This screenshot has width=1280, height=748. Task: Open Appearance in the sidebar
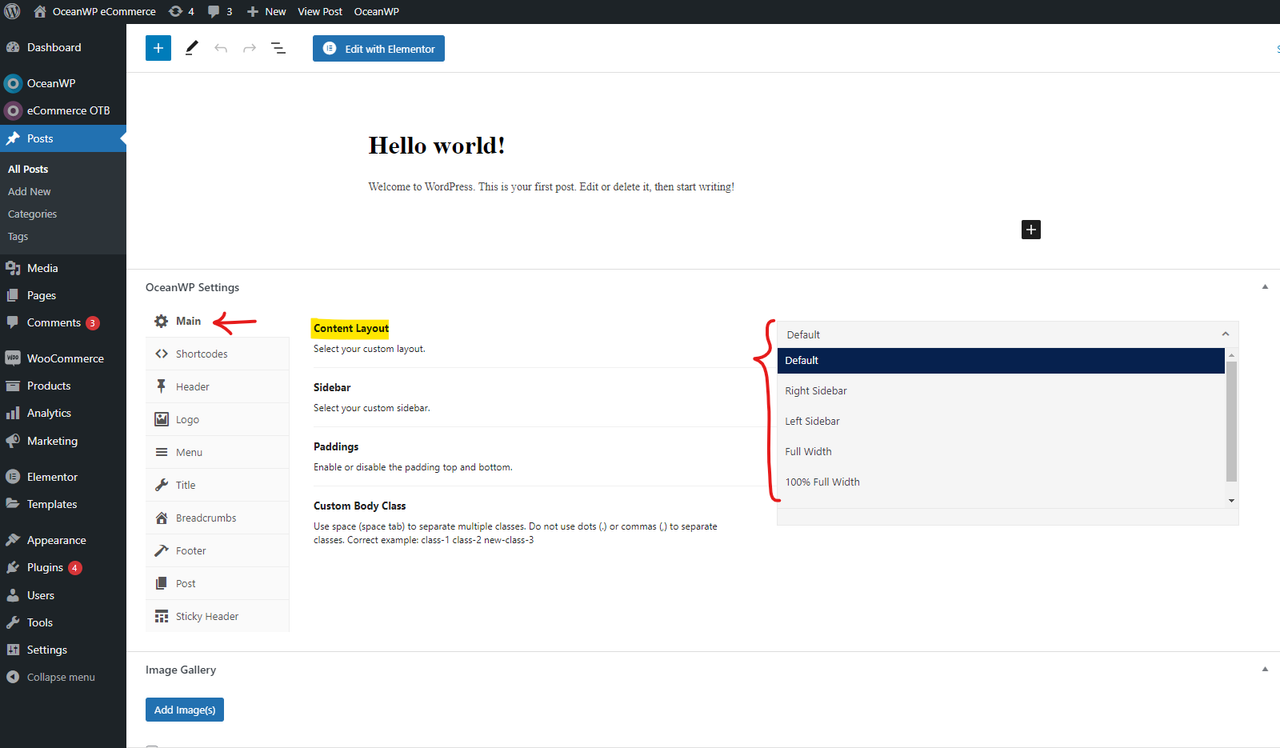click(63, 540)
